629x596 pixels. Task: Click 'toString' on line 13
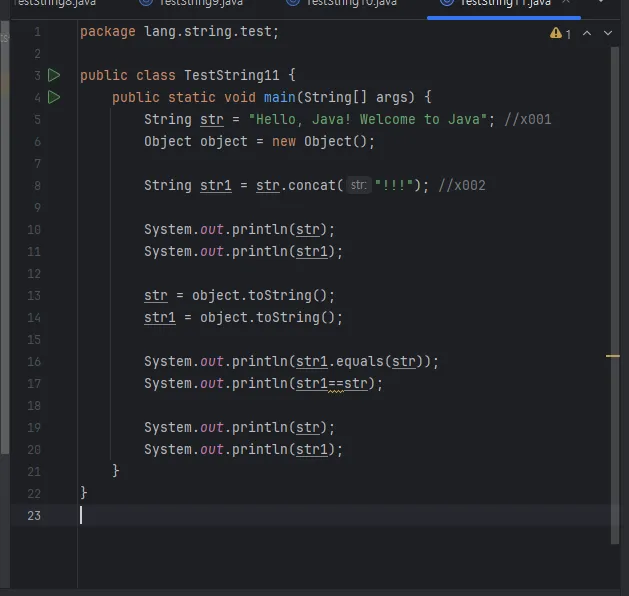click(x=280, y=296)
